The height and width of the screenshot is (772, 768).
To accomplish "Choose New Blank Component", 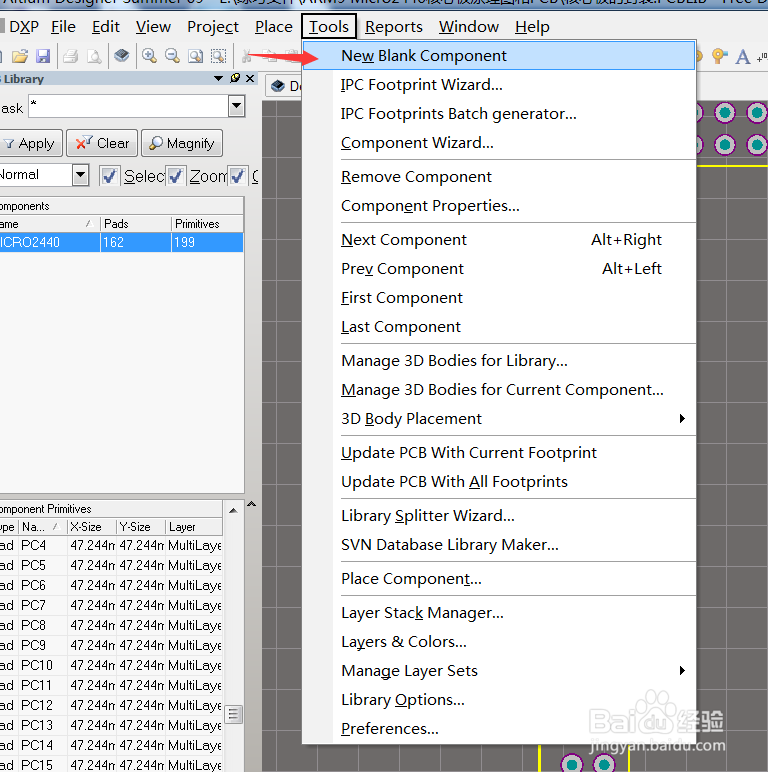I will (x=499, y=56).
